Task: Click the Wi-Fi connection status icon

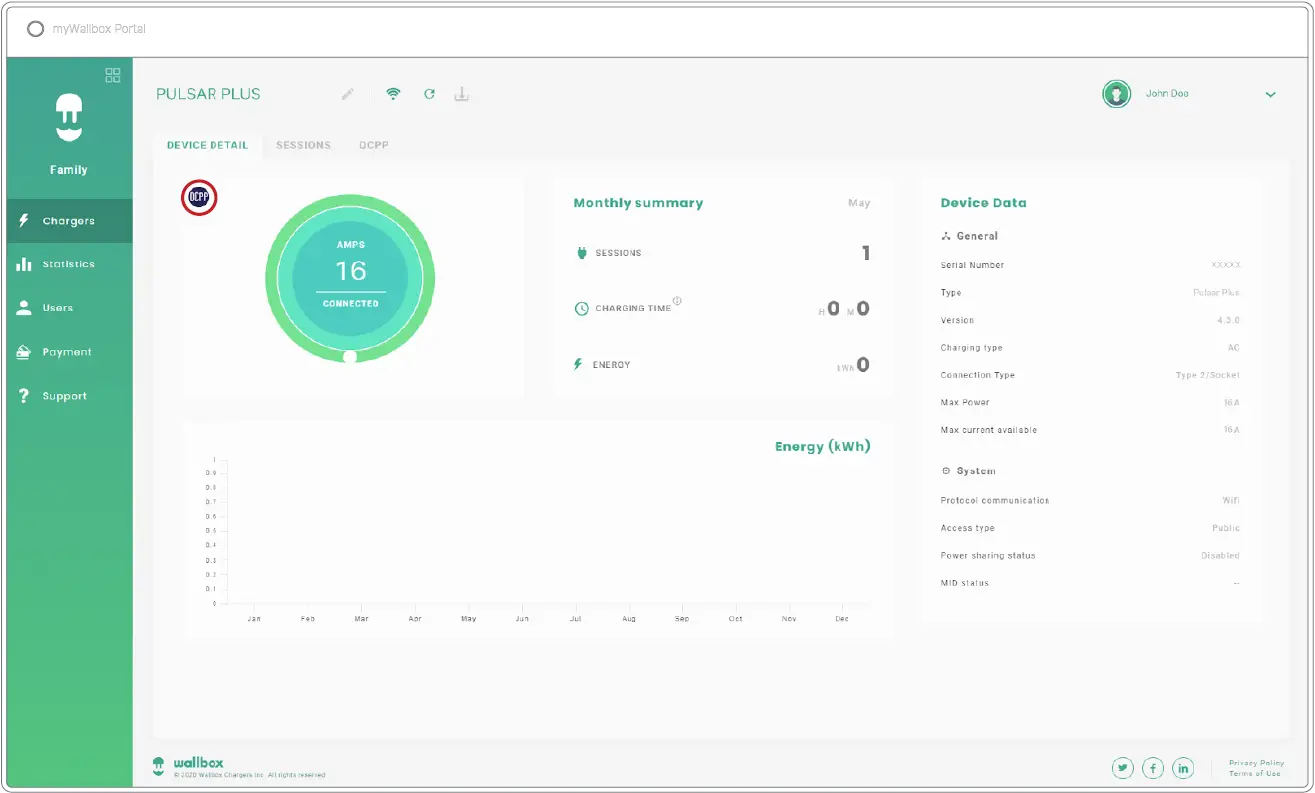Action: [x=394, y=94]
